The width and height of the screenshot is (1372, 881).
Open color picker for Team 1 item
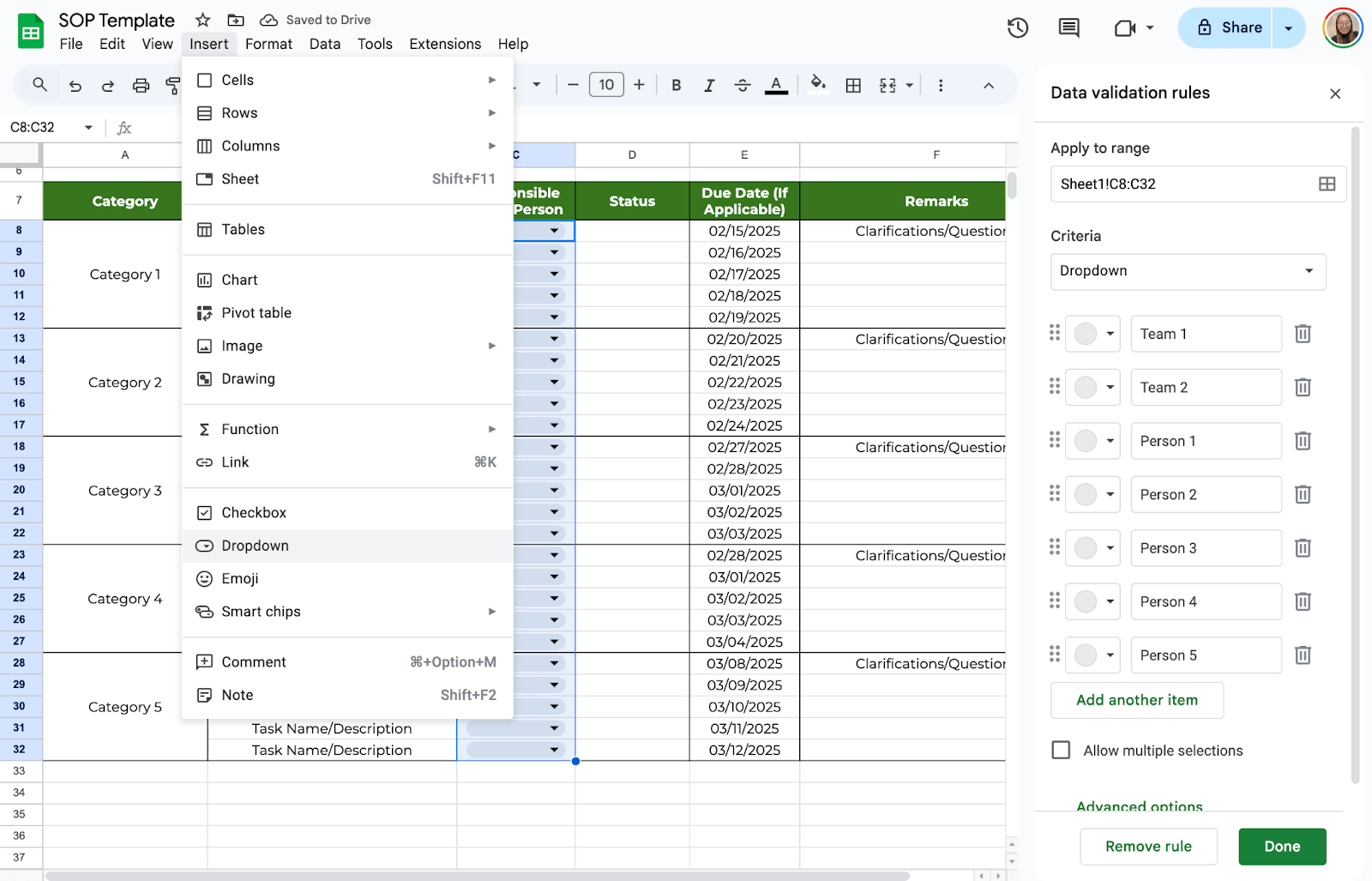coord(1093,335)
